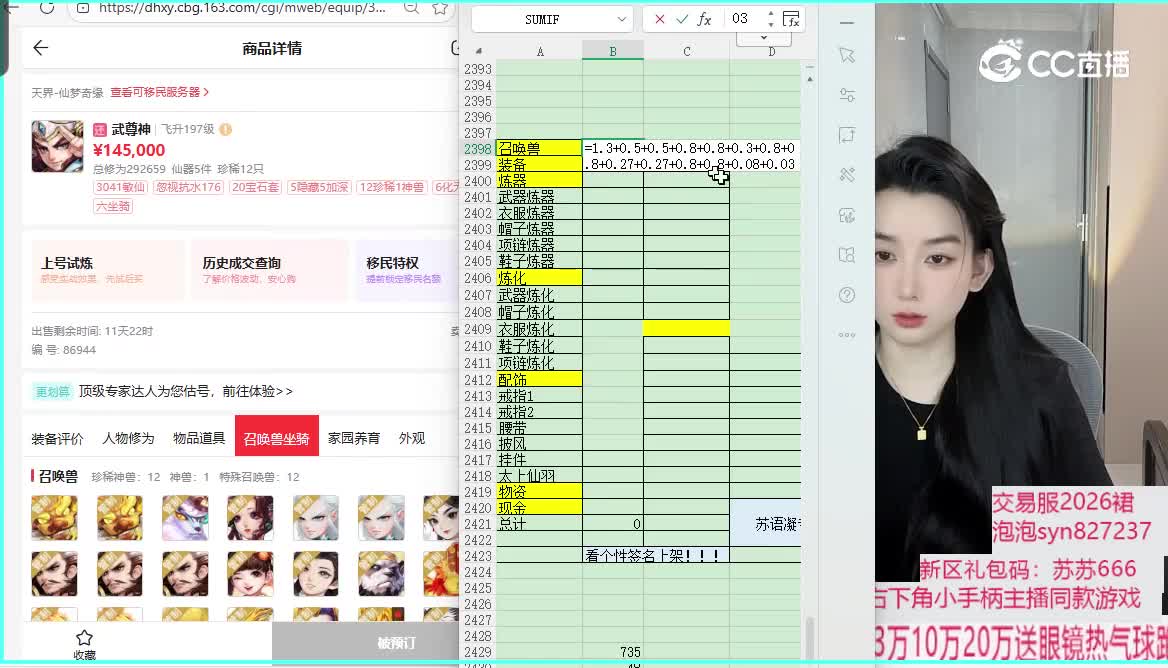Click the 忽视抗水176 tag
1168x668 pixels.
188,187
